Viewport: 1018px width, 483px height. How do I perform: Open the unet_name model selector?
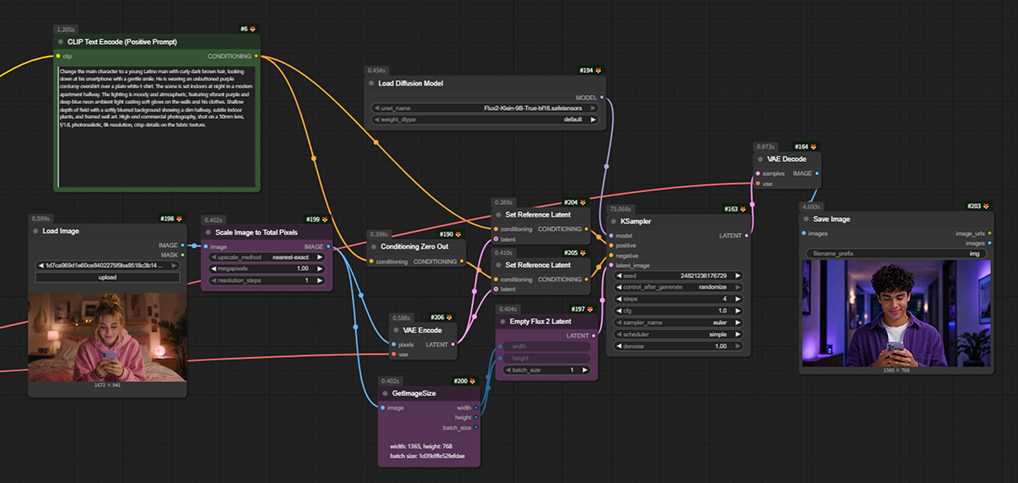[x=484, y=108]
